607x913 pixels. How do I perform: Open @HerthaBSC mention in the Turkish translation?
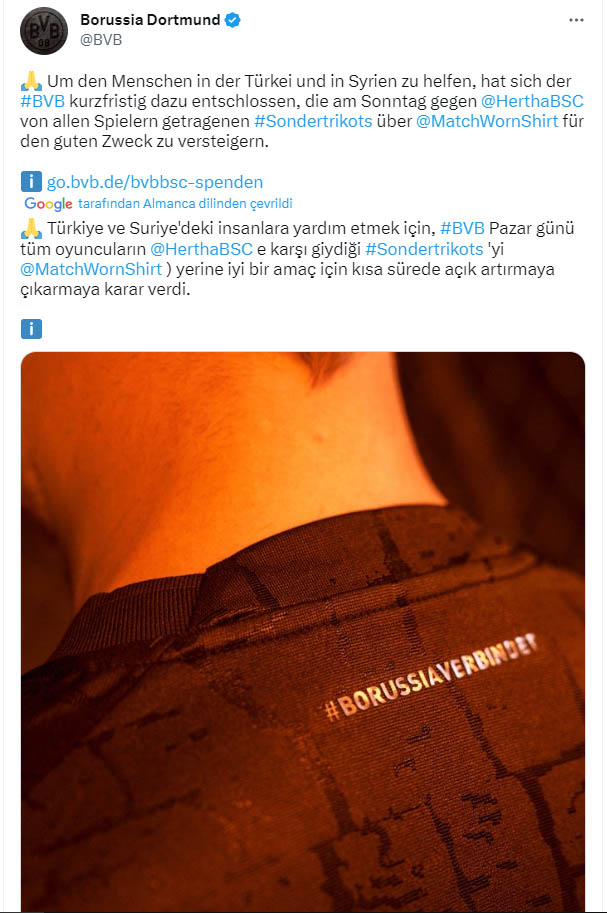tap(202, 249)
